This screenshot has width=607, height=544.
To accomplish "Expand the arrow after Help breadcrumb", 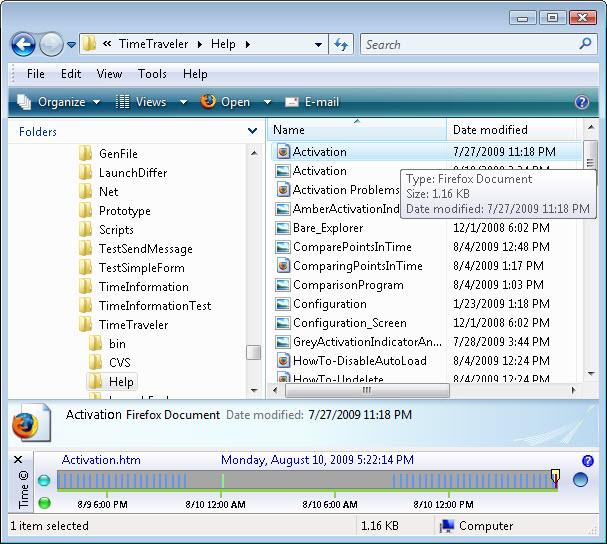I will (248, 45).
